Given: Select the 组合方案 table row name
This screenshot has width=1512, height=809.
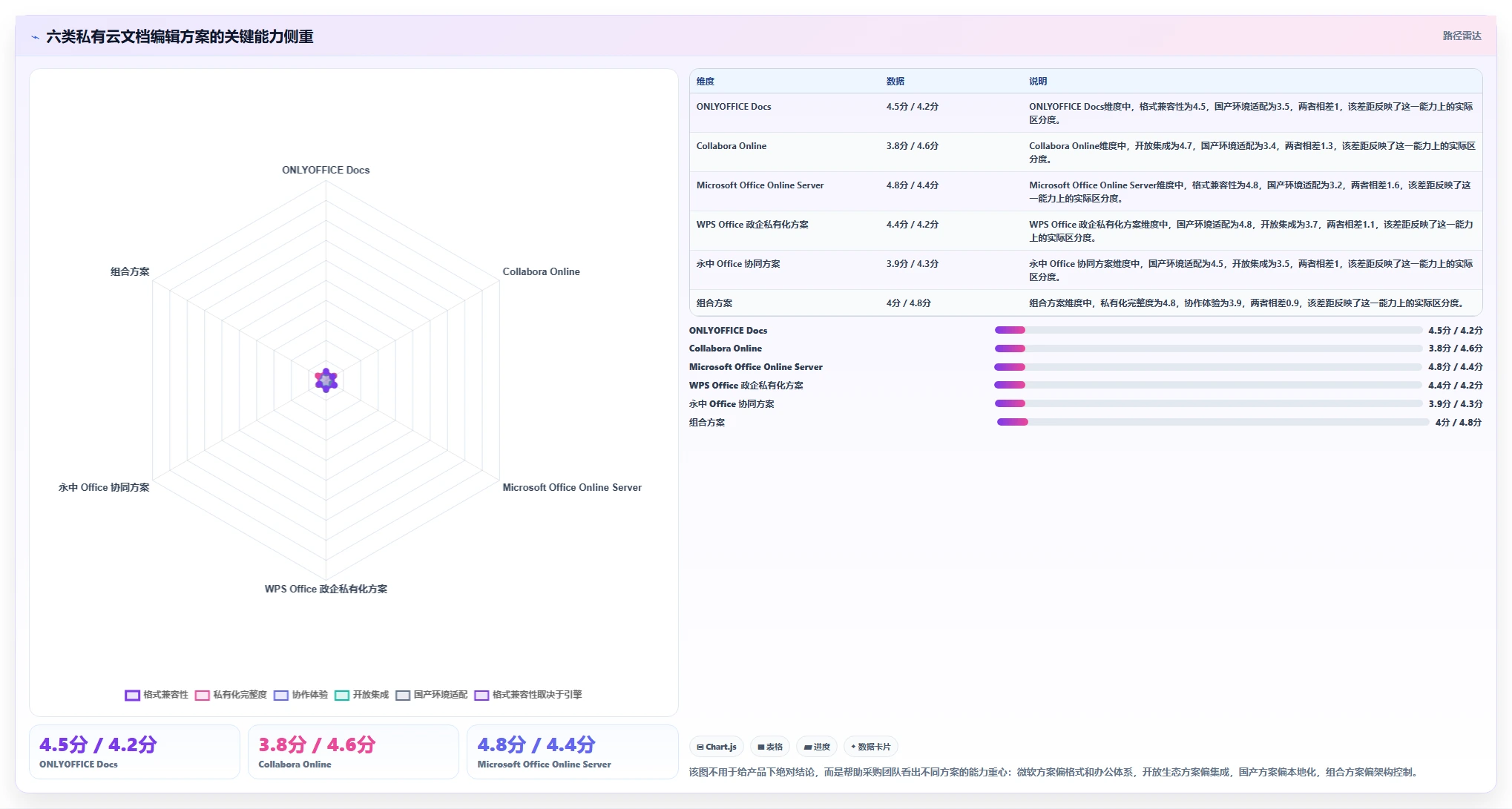Looking at the screenshot, I should 714,303.
